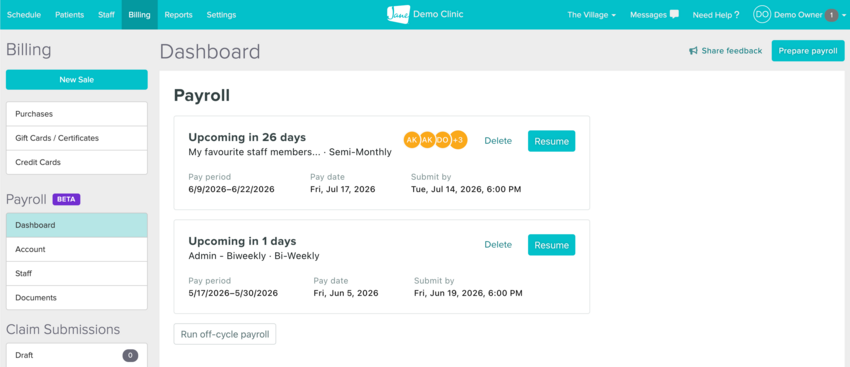Select the Billing tab
The height and width of the screenshot is (367, 850).
139,15
